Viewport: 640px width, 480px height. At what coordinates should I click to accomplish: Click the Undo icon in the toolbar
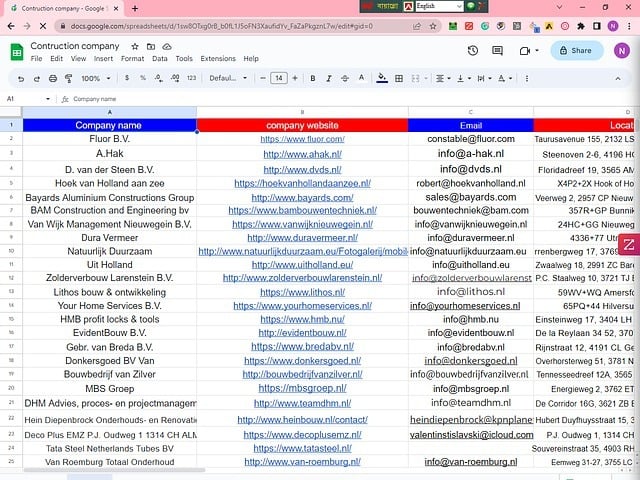coord(21,78)
